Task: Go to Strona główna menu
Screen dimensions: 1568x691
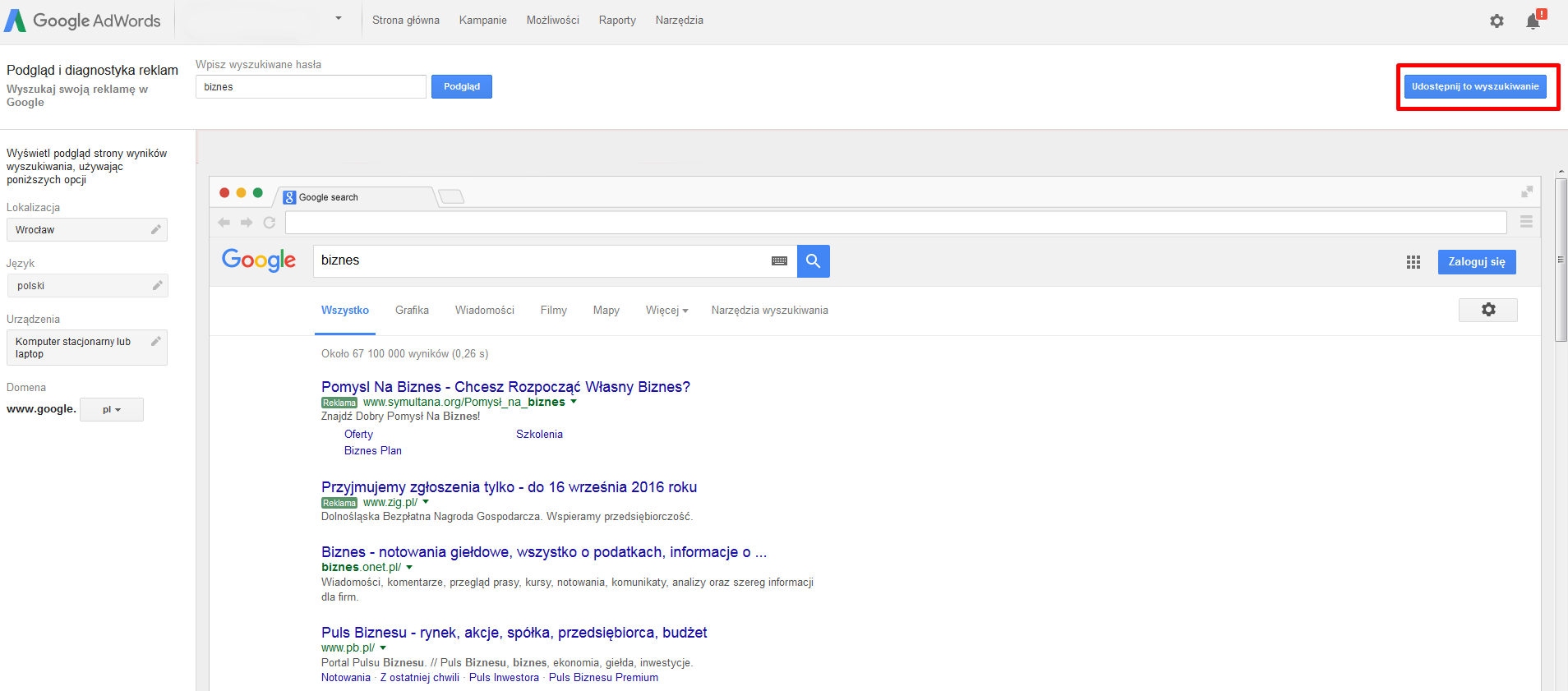Action: click(x=406, y=21)
